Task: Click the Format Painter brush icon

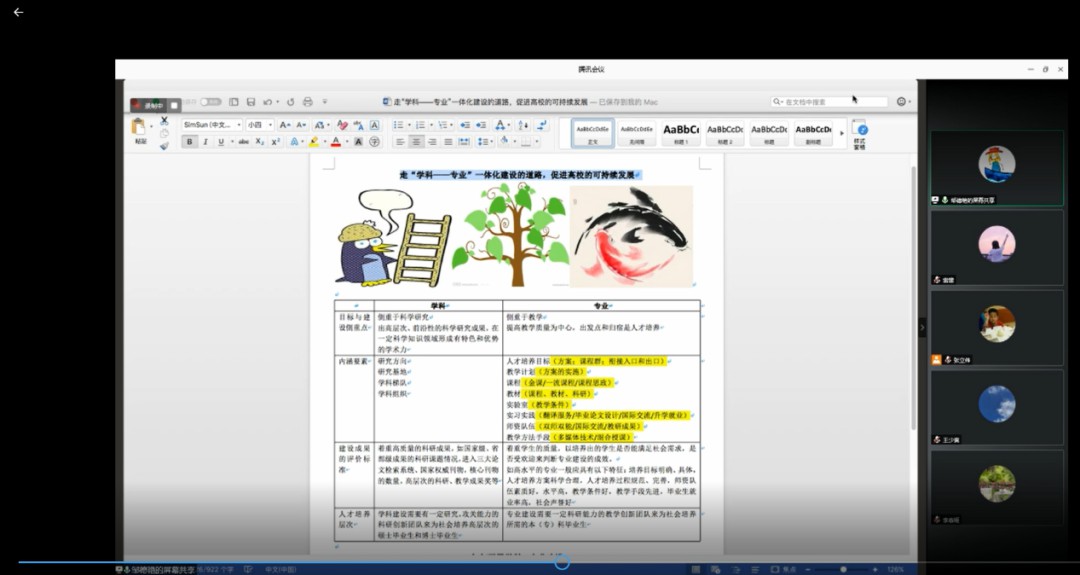Action: coord(164,145)
